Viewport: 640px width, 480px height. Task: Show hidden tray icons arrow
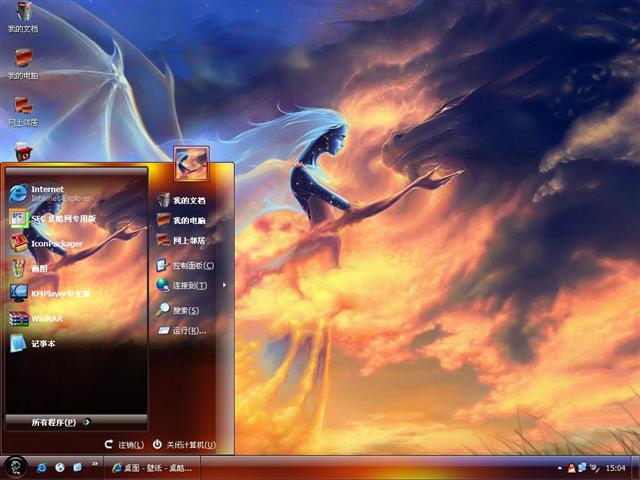pyautogui.click(x=559, y=468)
